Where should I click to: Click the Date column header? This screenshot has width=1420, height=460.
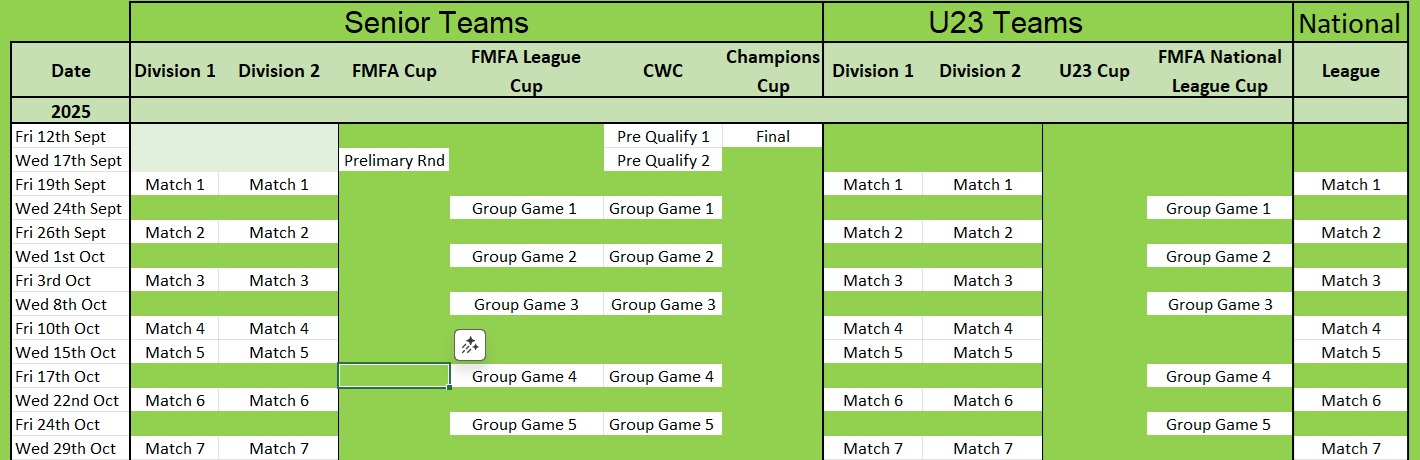[x=71, y=70]
